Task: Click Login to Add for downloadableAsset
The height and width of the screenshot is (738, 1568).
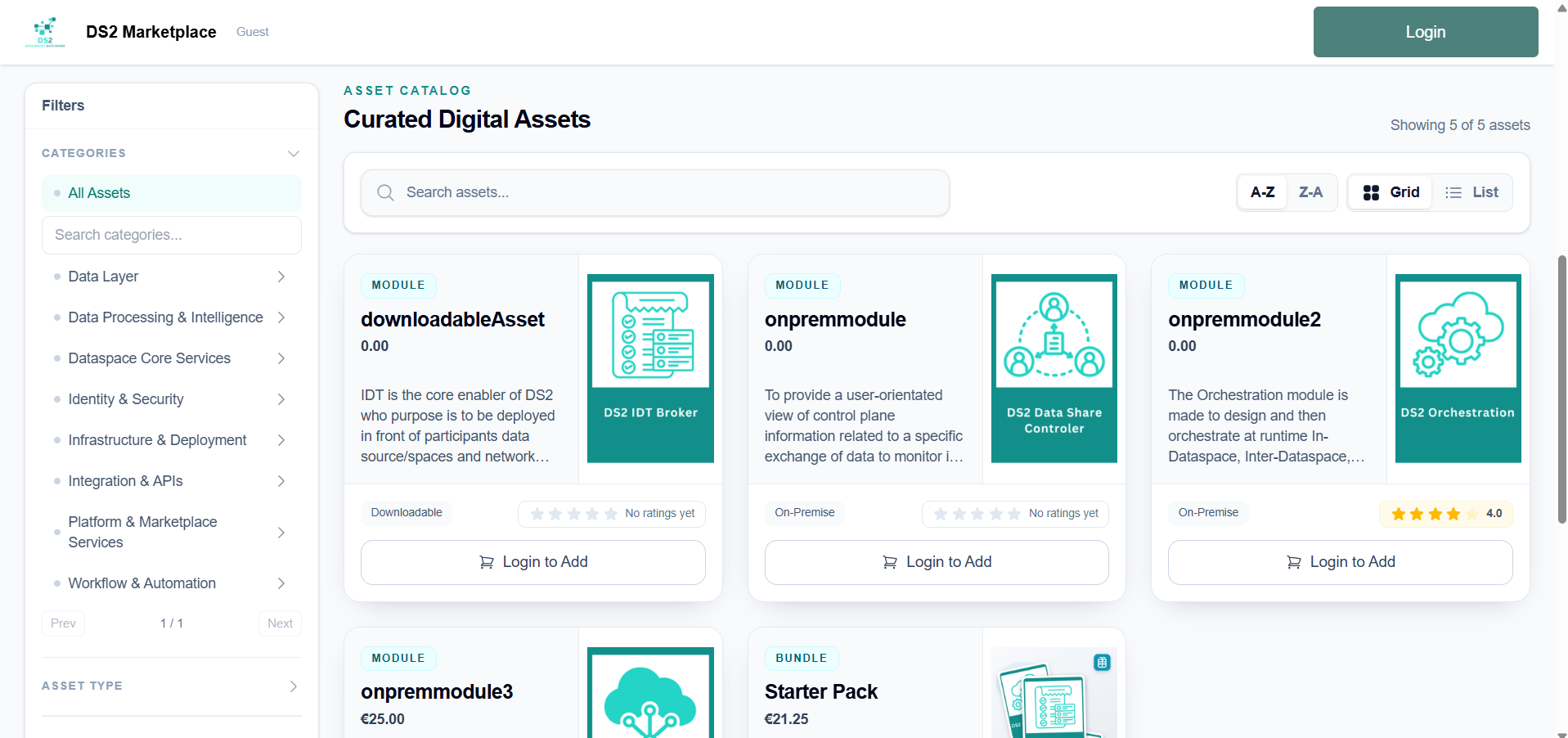Action: [533, 562]
